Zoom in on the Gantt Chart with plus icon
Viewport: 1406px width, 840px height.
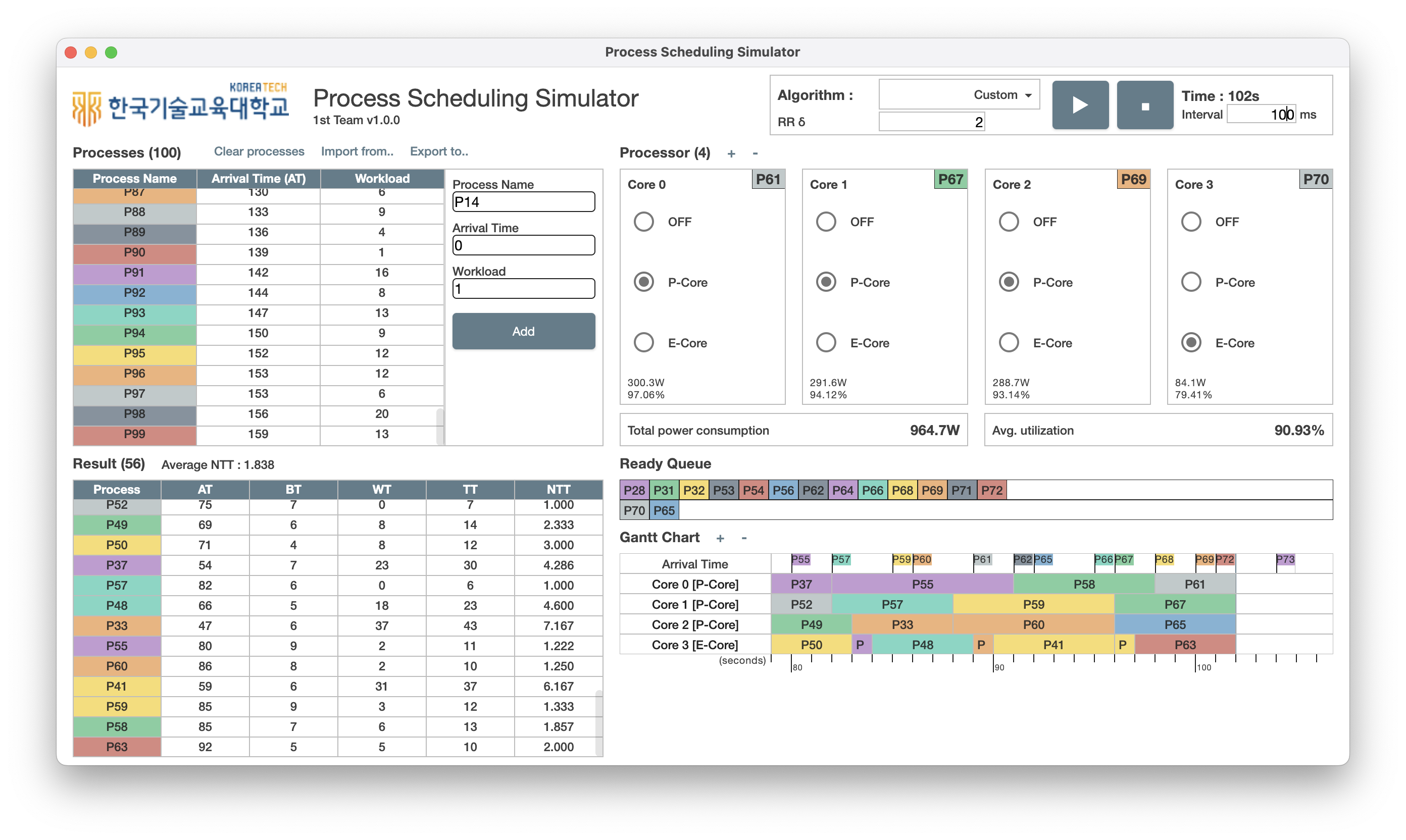[720, 538]
